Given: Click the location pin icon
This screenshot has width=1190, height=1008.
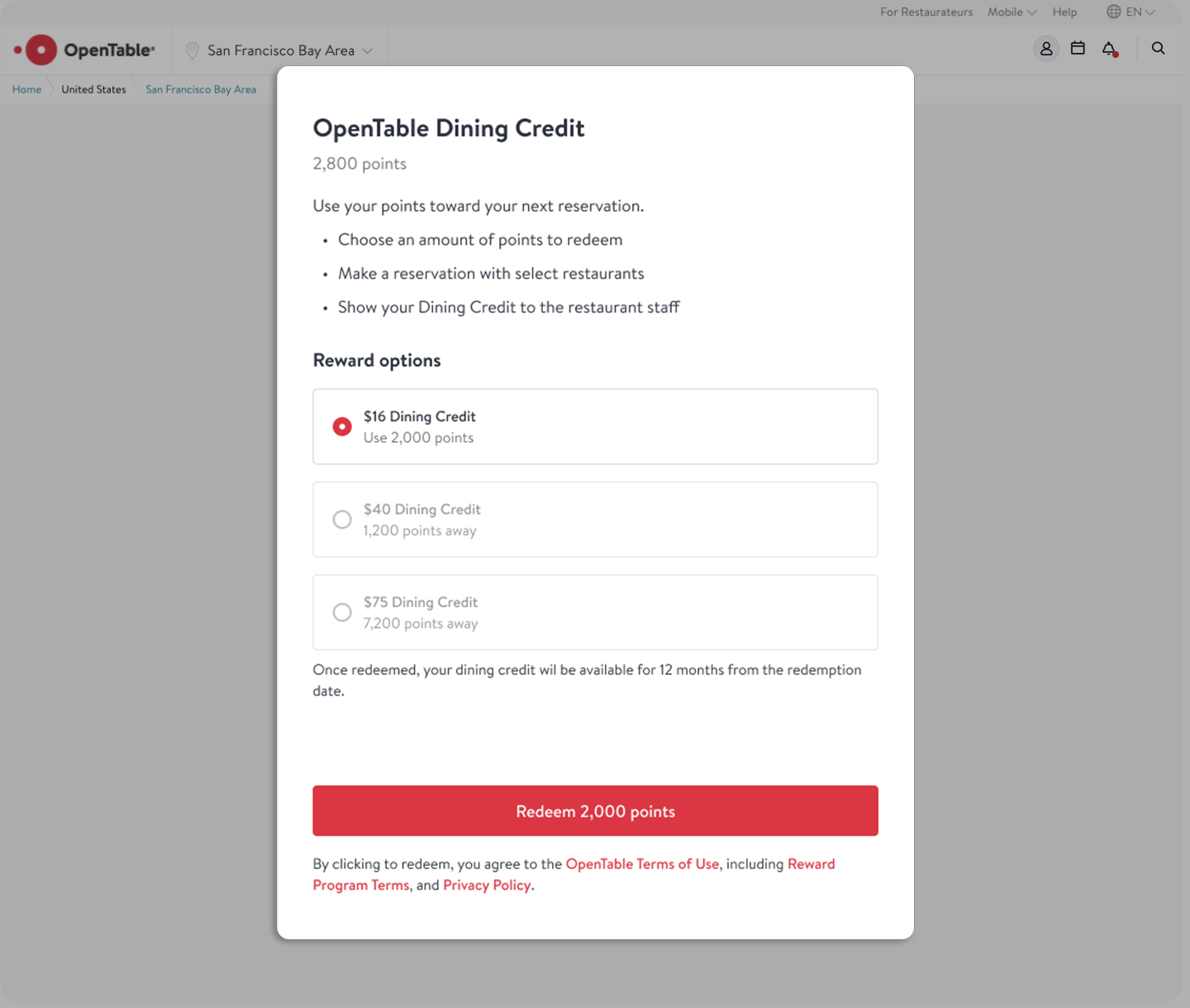Looking at the screenshot, I should (x=193, y=50).
